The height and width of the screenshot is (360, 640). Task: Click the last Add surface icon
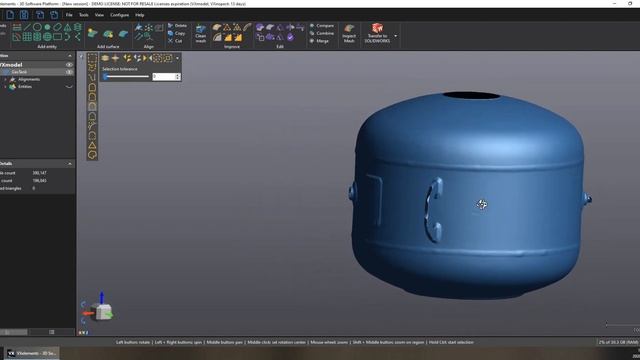click(123, 34)
